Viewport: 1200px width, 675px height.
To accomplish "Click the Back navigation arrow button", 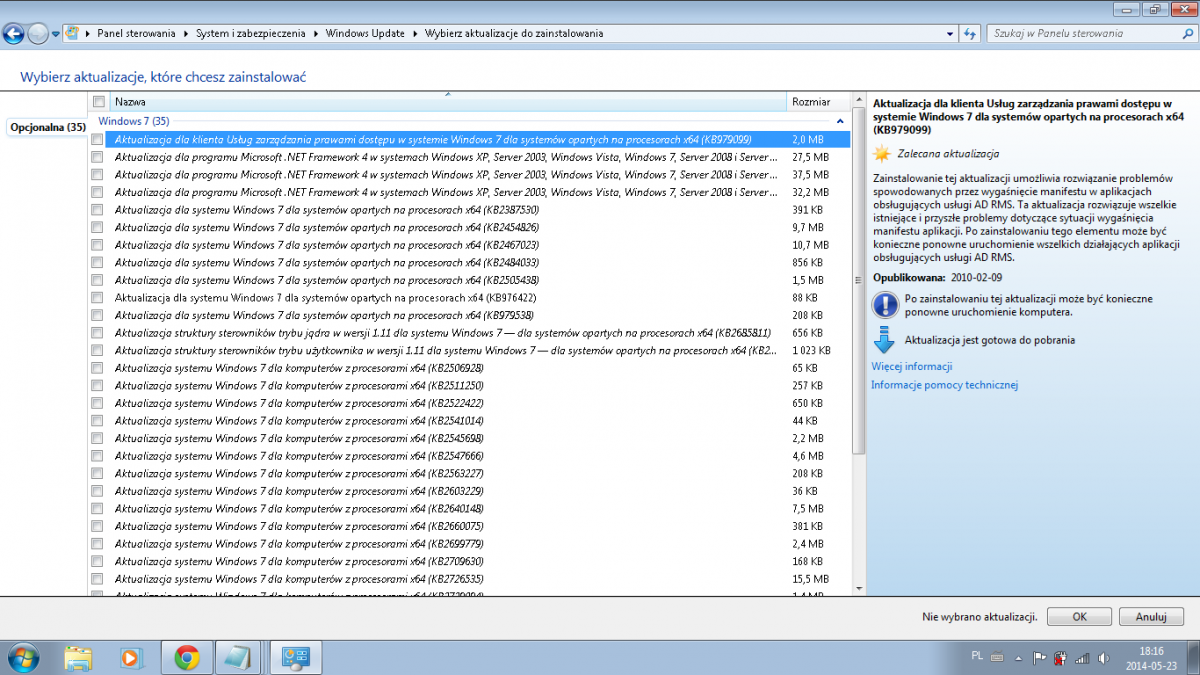I will [14, 33].
